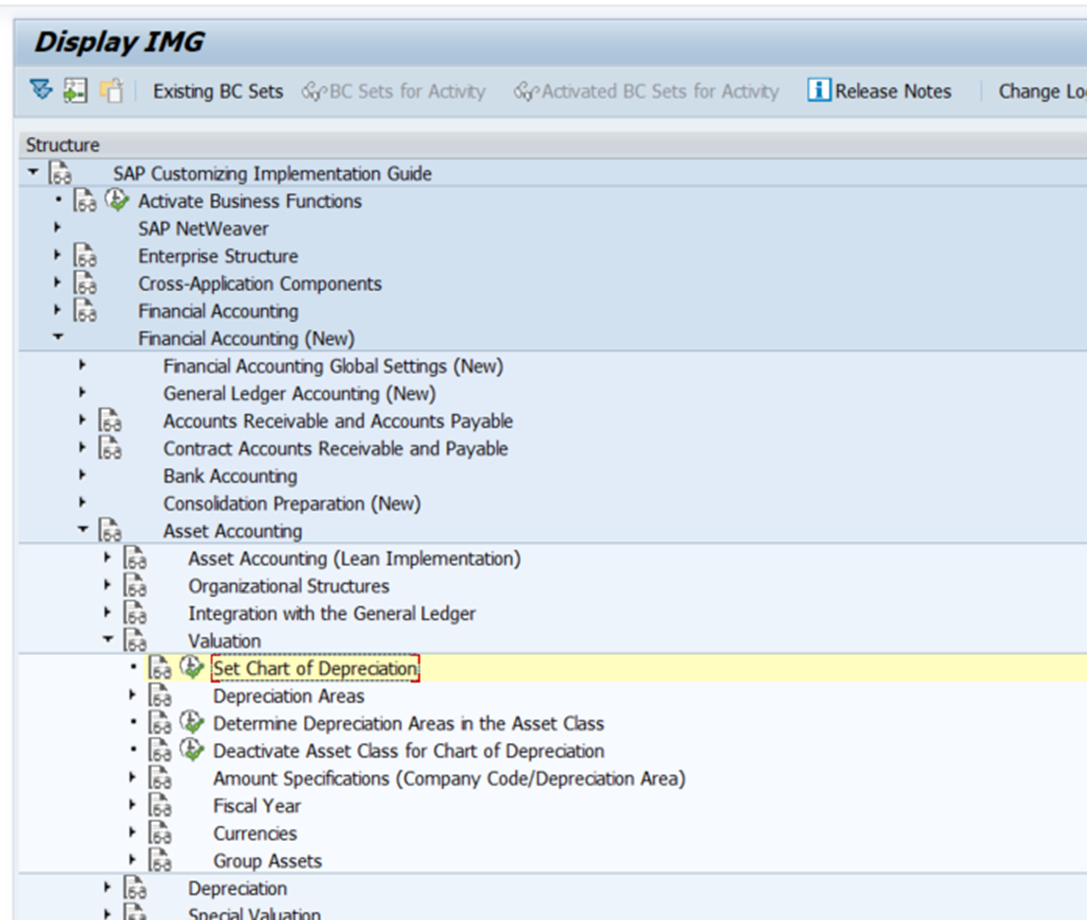Click the Release Notes info icon
Viewport: 1087px width, 920px height.
pyautogui.click(x=819, y=90)
